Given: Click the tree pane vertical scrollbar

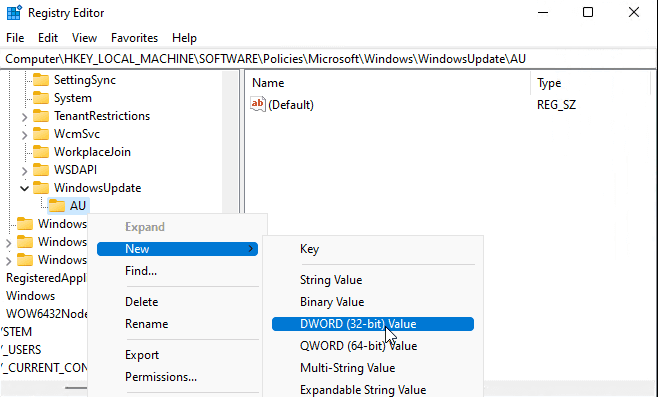Looking at the screenshot, I should [230, 143].
